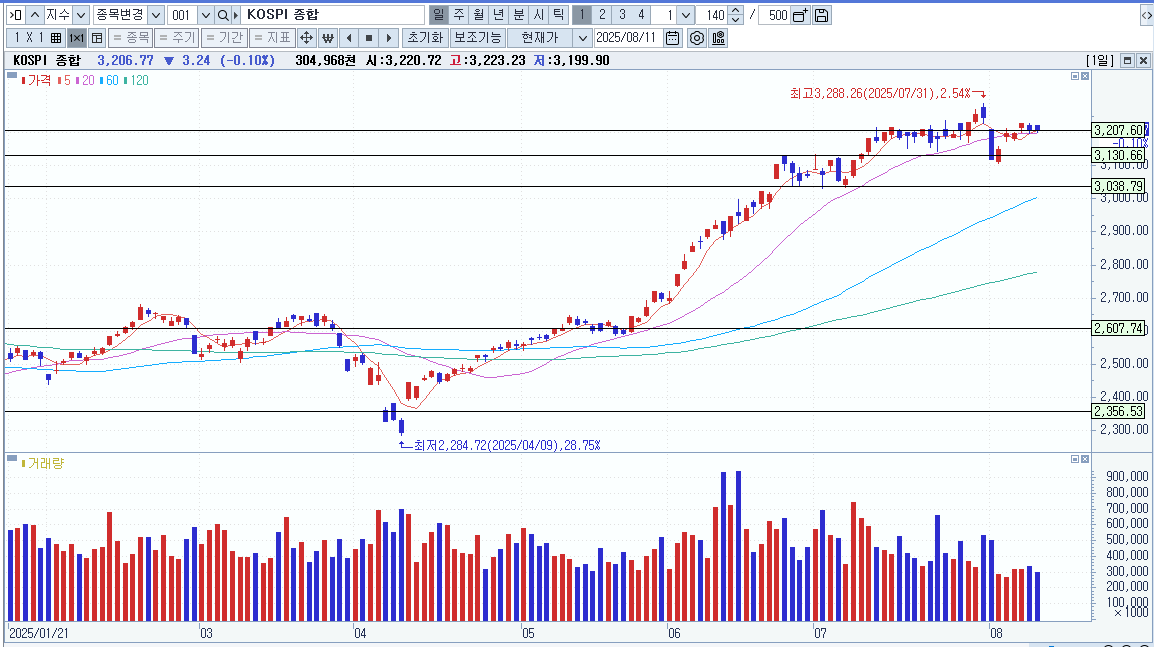Toggle the 1×1 single chart button
The width and height of the screenshot is (1154, 647).
pyautogui.click(x=77, y=38)
